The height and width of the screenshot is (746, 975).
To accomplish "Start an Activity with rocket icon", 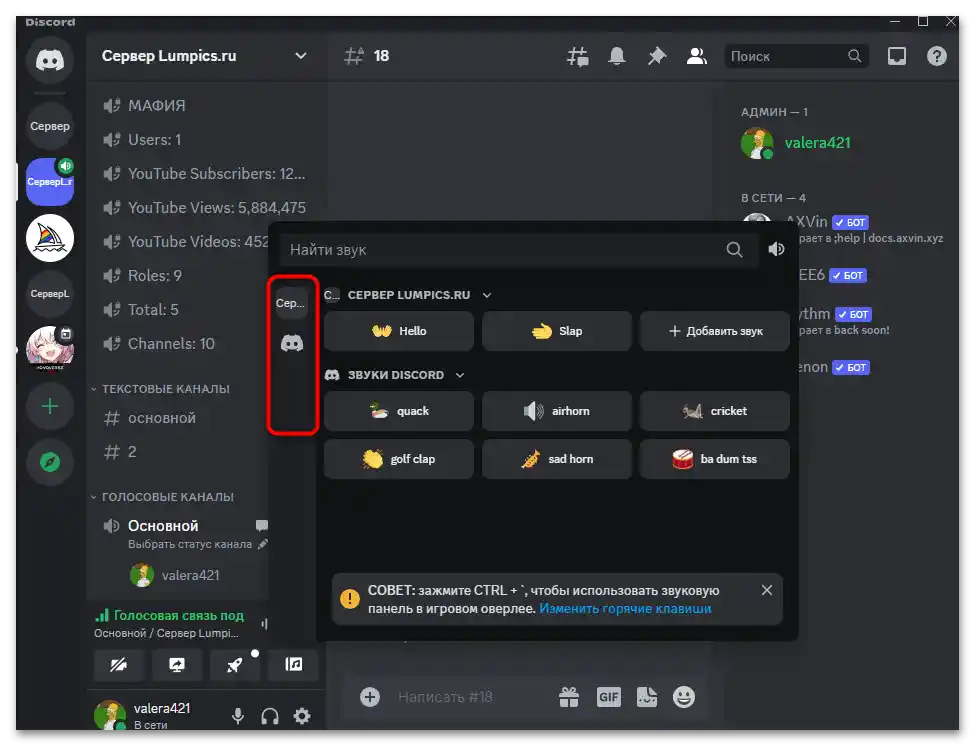I will [235, 665].
